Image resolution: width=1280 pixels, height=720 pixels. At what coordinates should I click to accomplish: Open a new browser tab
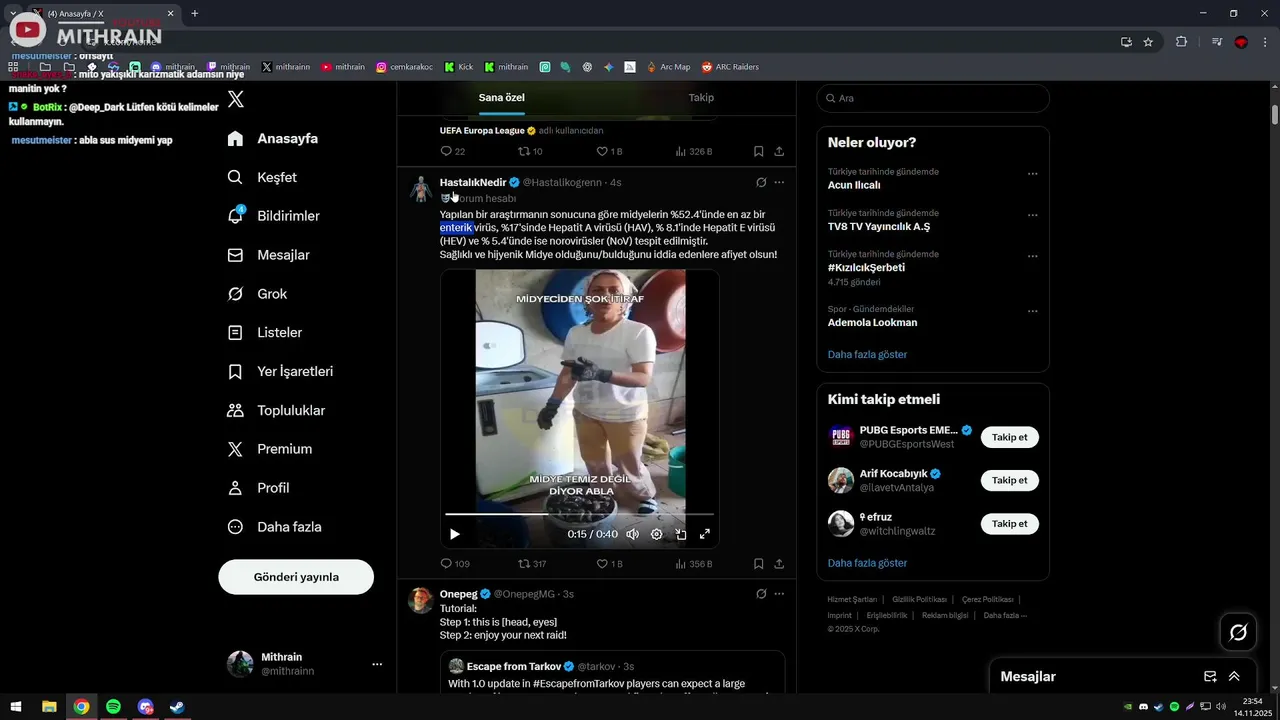[194, 13]
